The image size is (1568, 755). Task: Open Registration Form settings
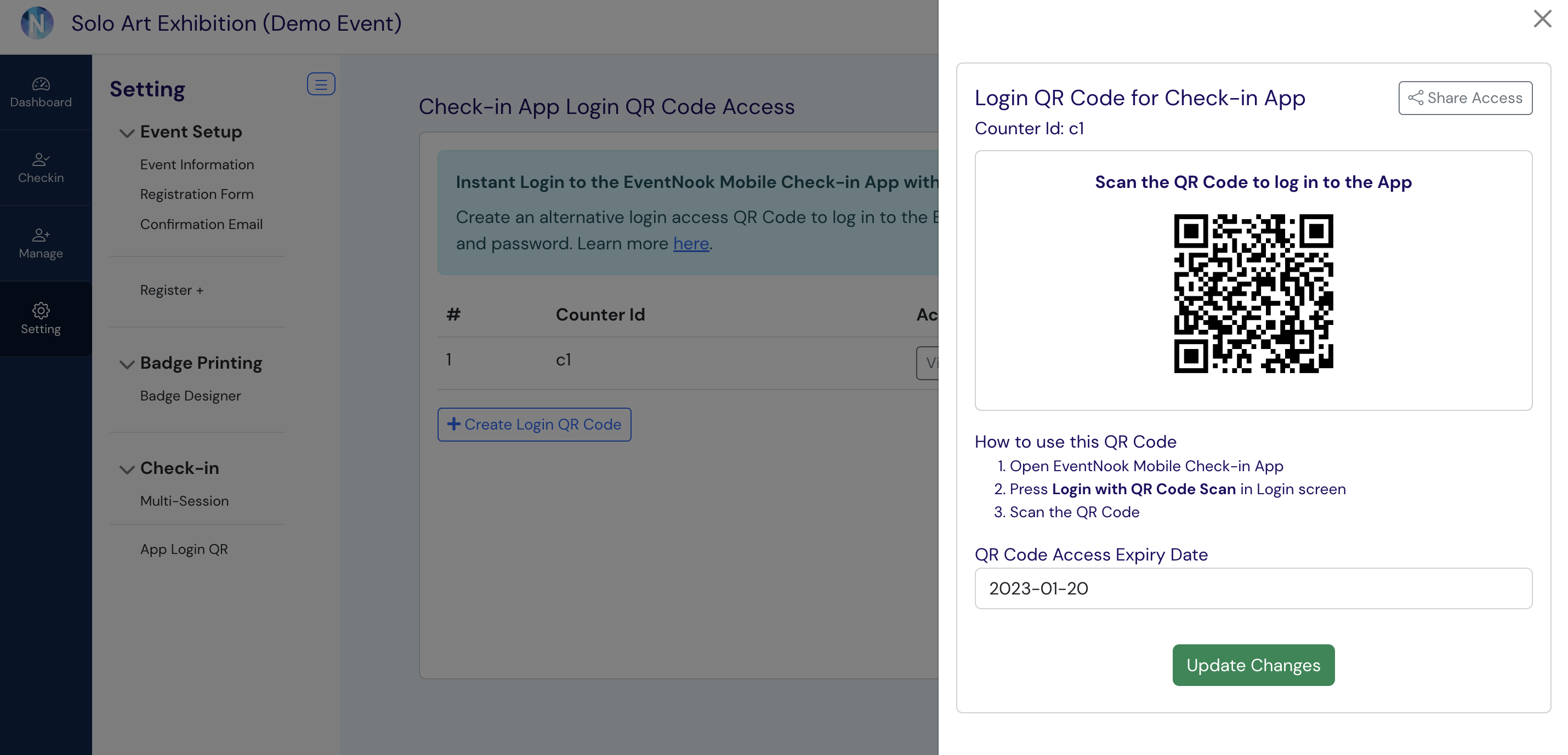(x=197, y=195)
